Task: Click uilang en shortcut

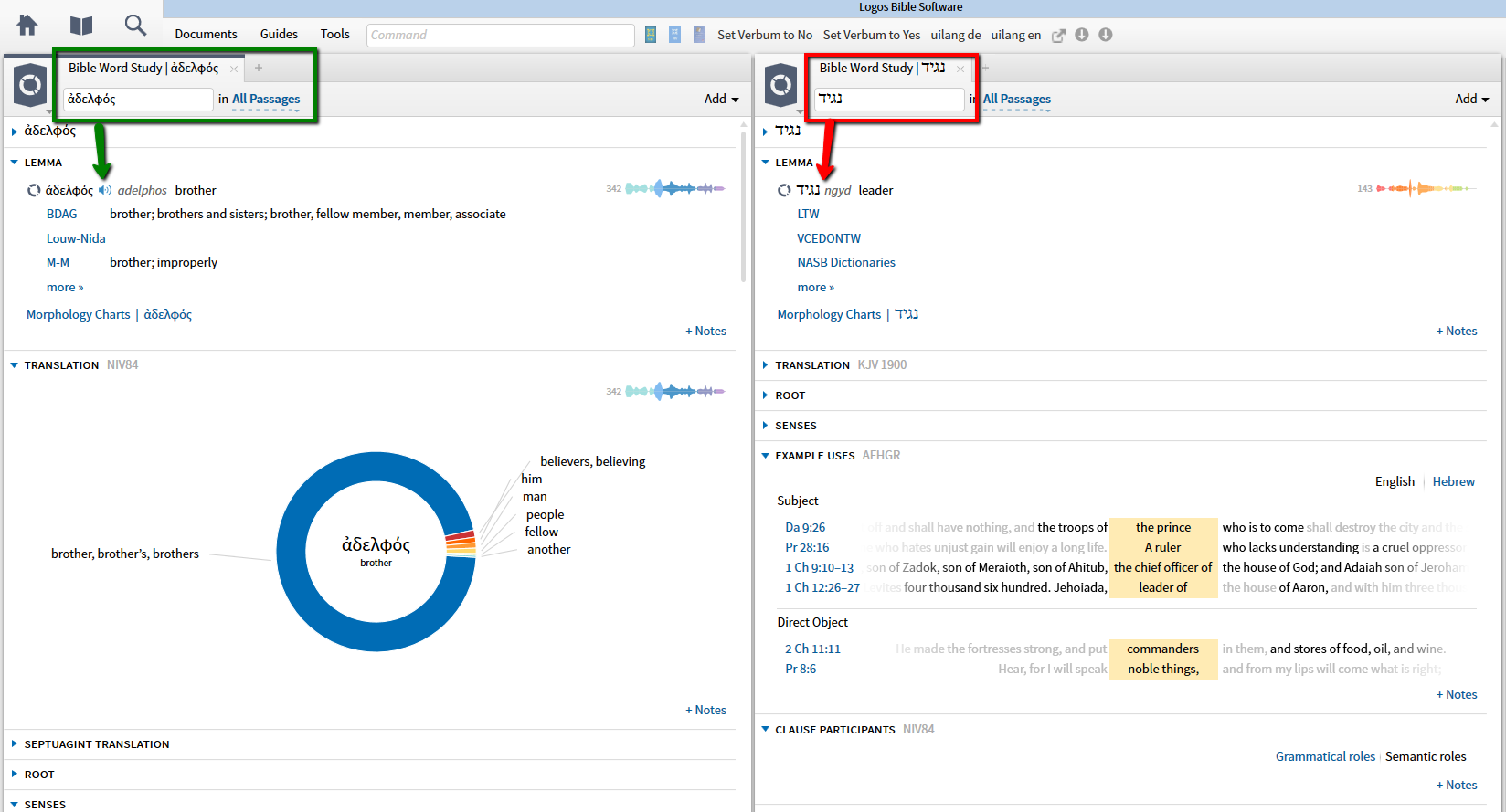Action: [x=1016, y=35]
